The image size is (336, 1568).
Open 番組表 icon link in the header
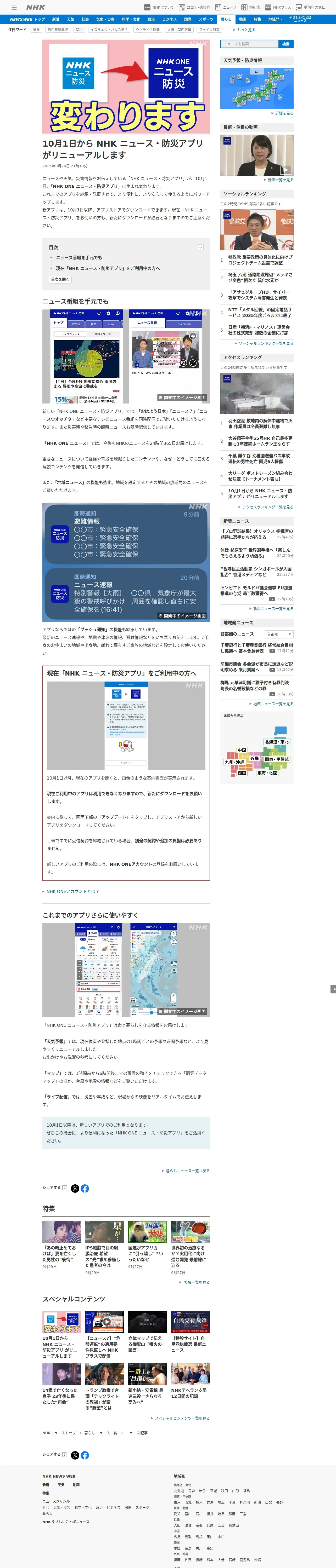pyautogui.click(x=251, y=7)
